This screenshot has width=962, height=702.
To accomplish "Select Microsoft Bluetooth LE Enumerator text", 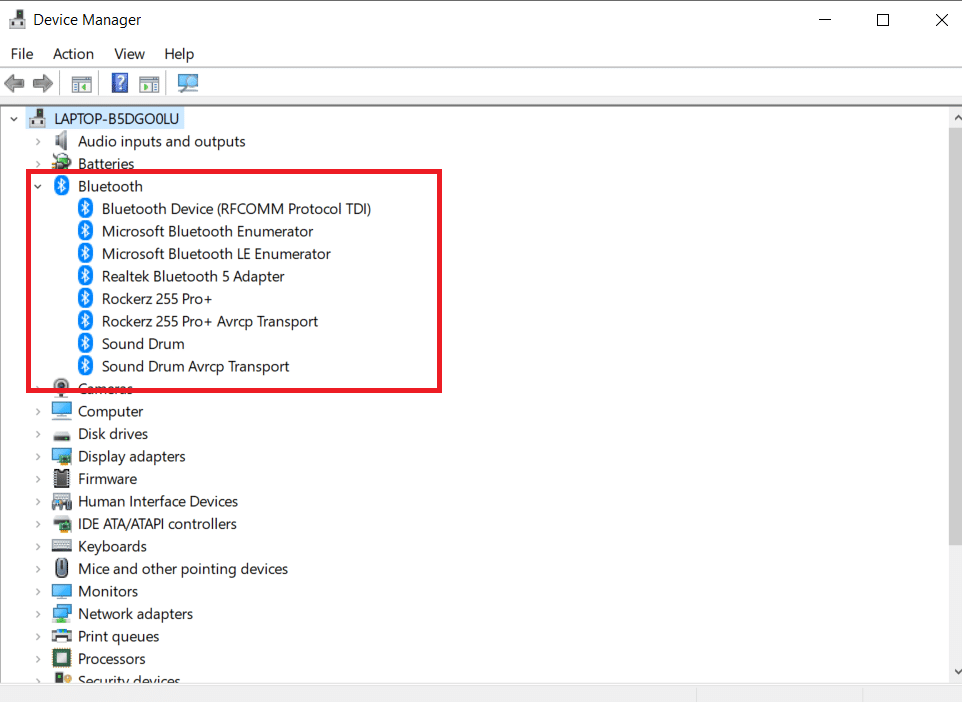I will tap(216, 254).
